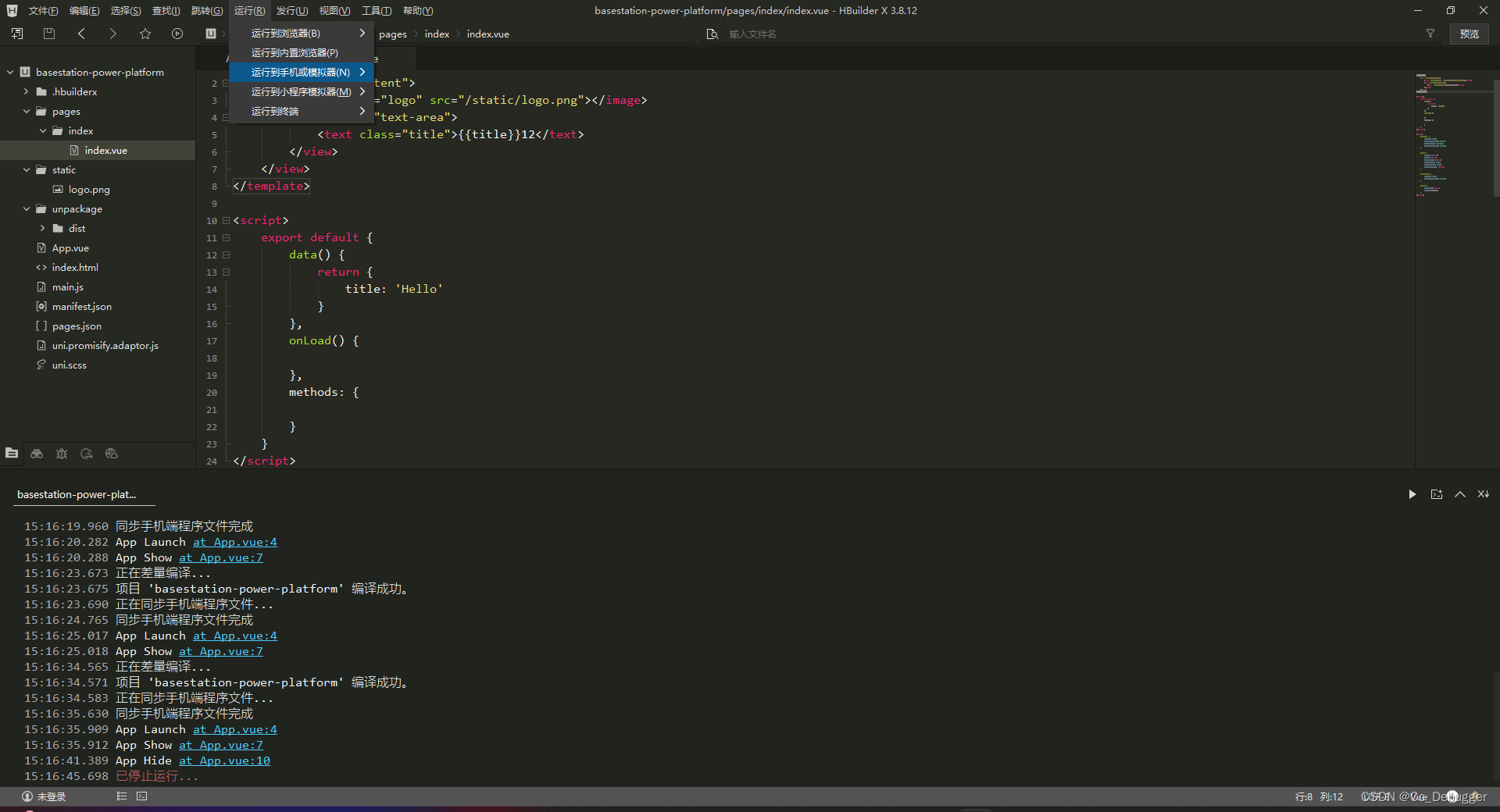Image resolution: width=1500 pixels, height=812 pixels.
Task: Go back with the left arrow icon
Action: tap(81, 34)
